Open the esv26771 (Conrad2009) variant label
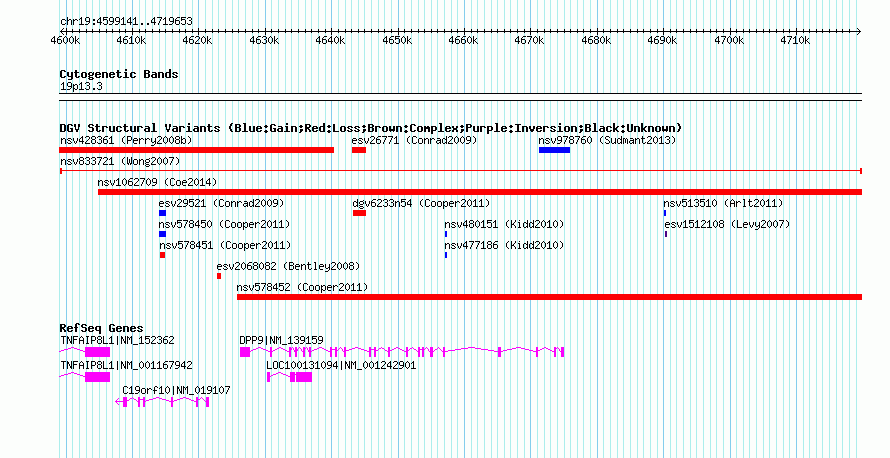 click(x=414, y=140)
